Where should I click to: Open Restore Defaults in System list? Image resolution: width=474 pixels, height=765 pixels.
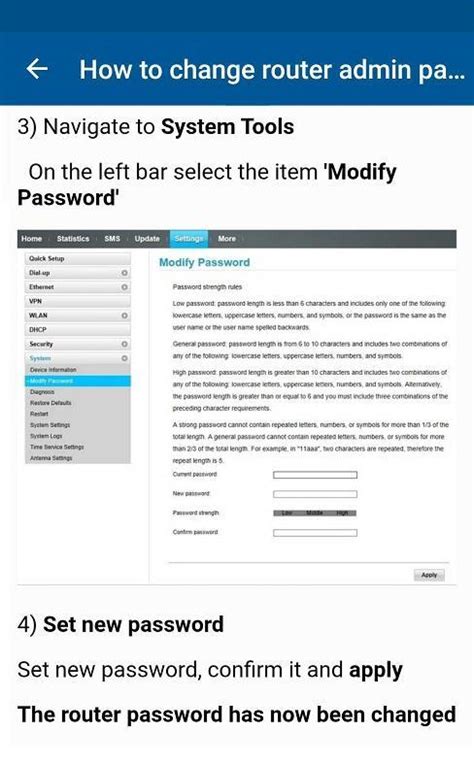[51, 403]
